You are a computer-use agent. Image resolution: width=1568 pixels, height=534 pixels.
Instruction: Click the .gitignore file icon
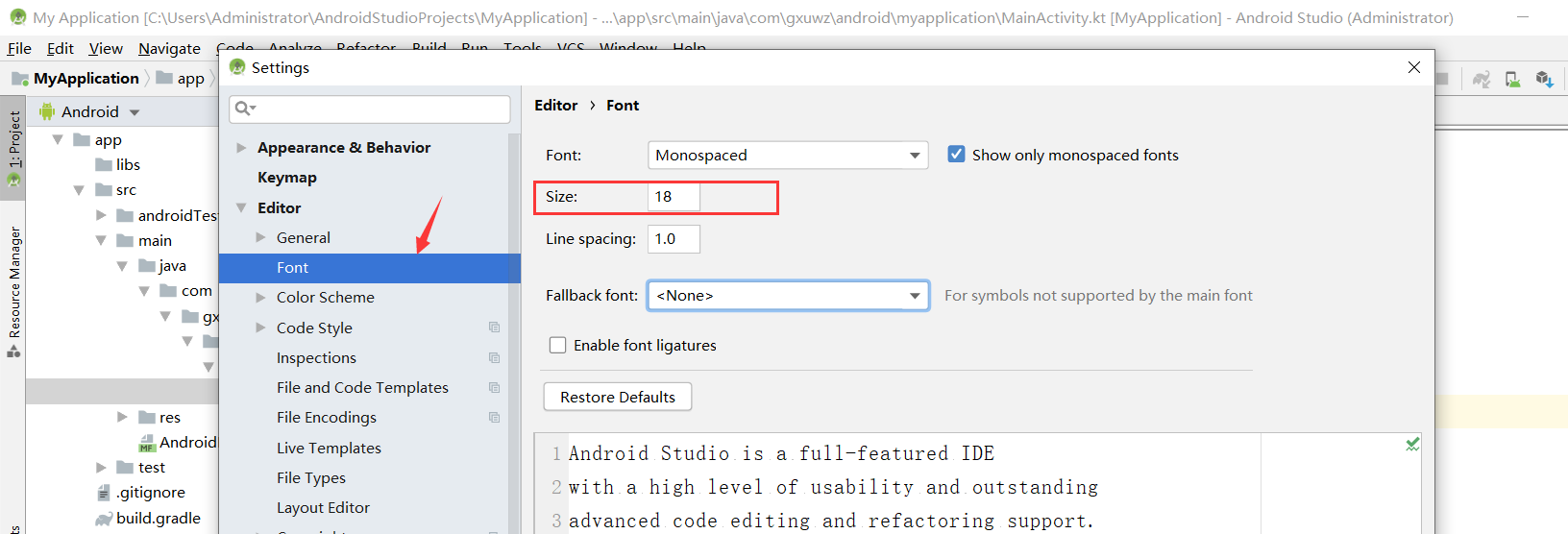tap(104, 493)
